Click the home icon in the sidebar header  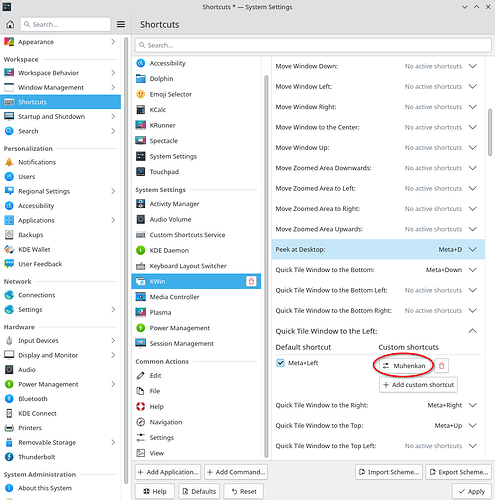tap(10, 24)
